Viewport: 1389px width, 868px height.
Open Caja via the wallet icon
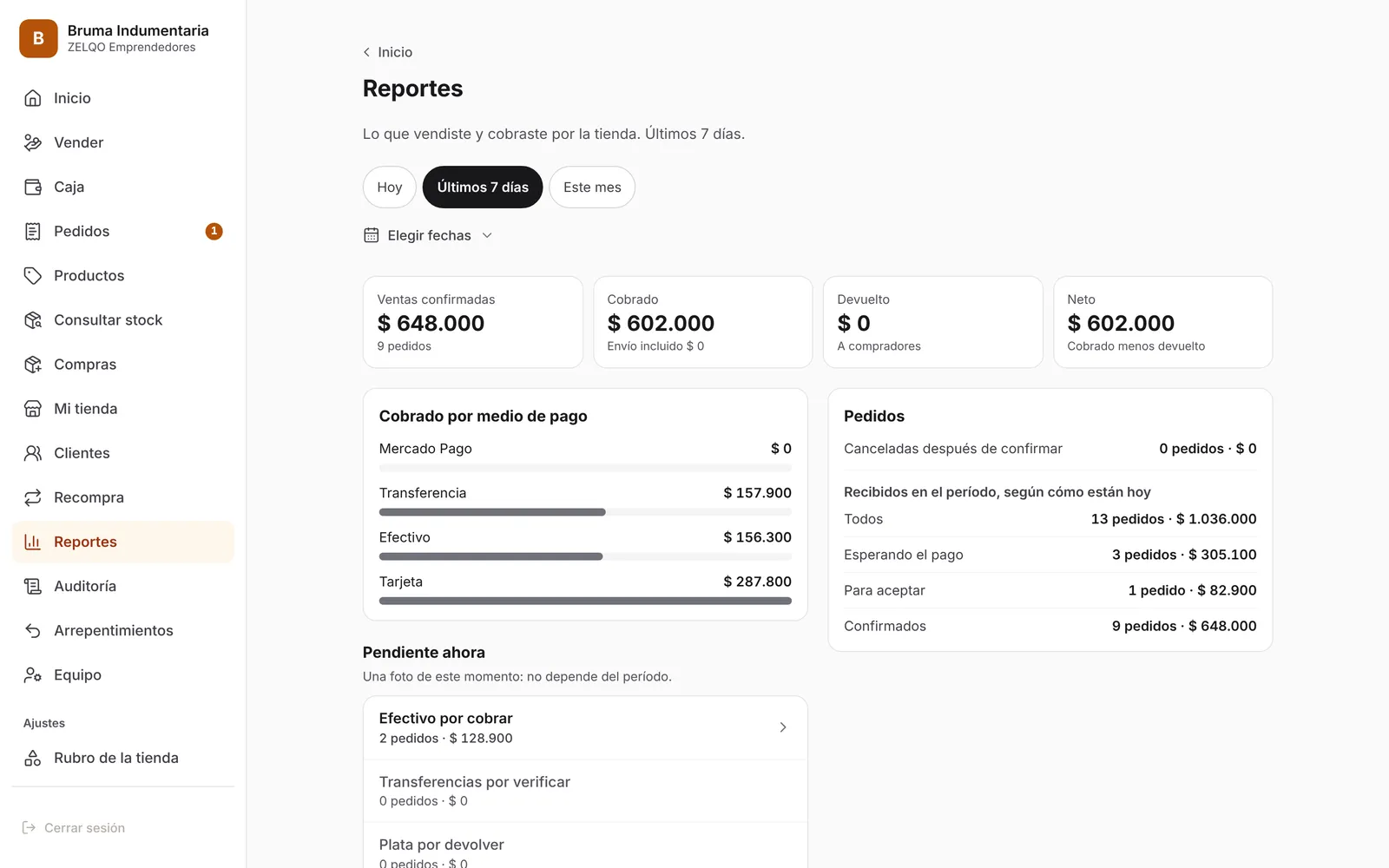[33, 187]
